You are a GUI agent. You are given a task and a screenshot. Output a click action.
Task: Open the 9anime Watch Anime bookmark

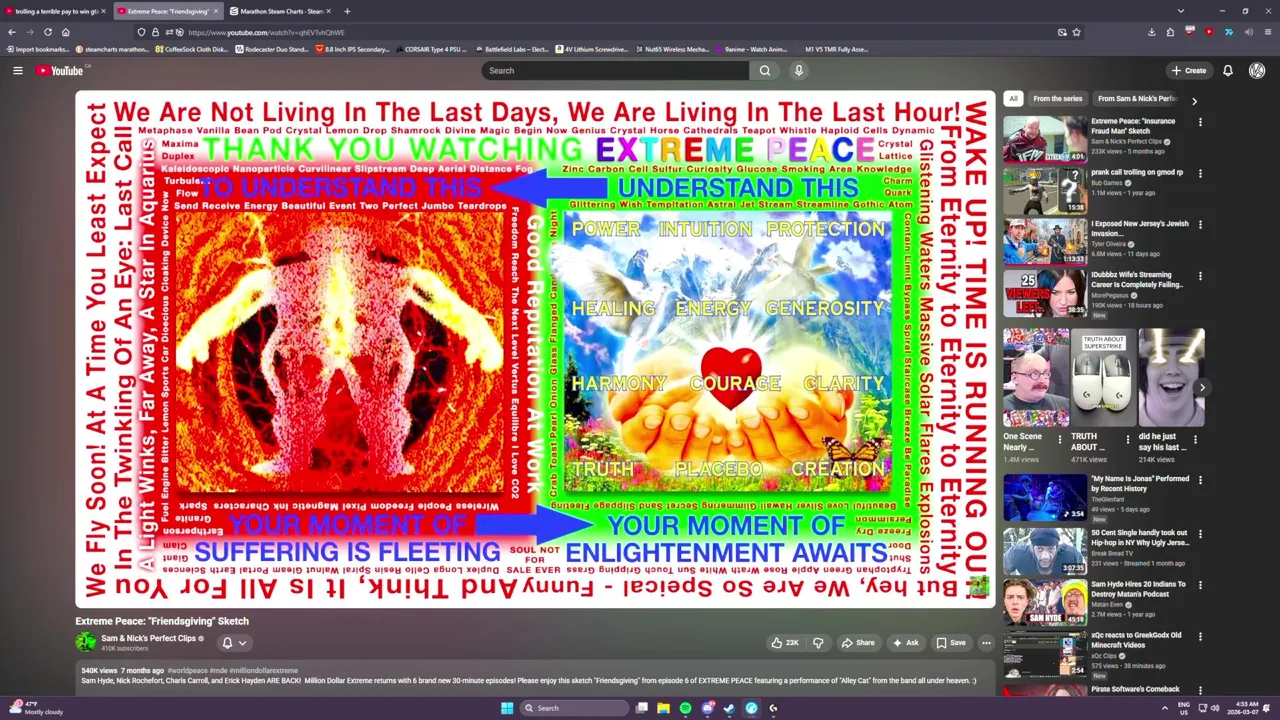[x=751, y=49]
